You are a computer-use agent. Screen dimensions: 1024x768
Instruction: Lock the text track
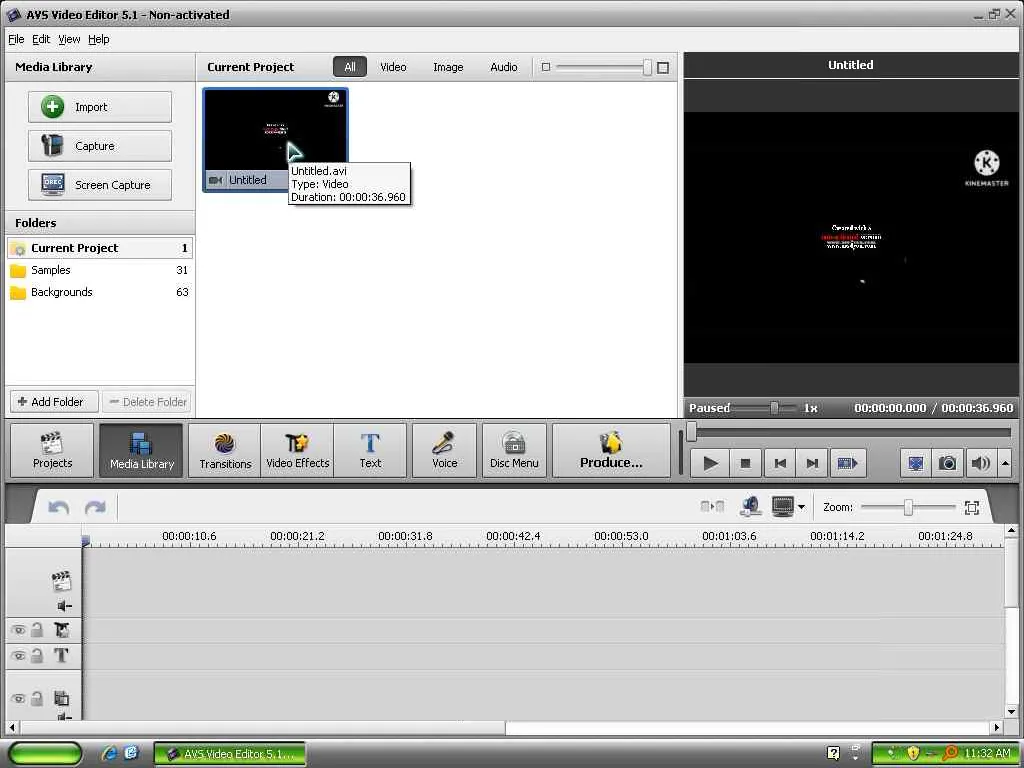(37, 656)
